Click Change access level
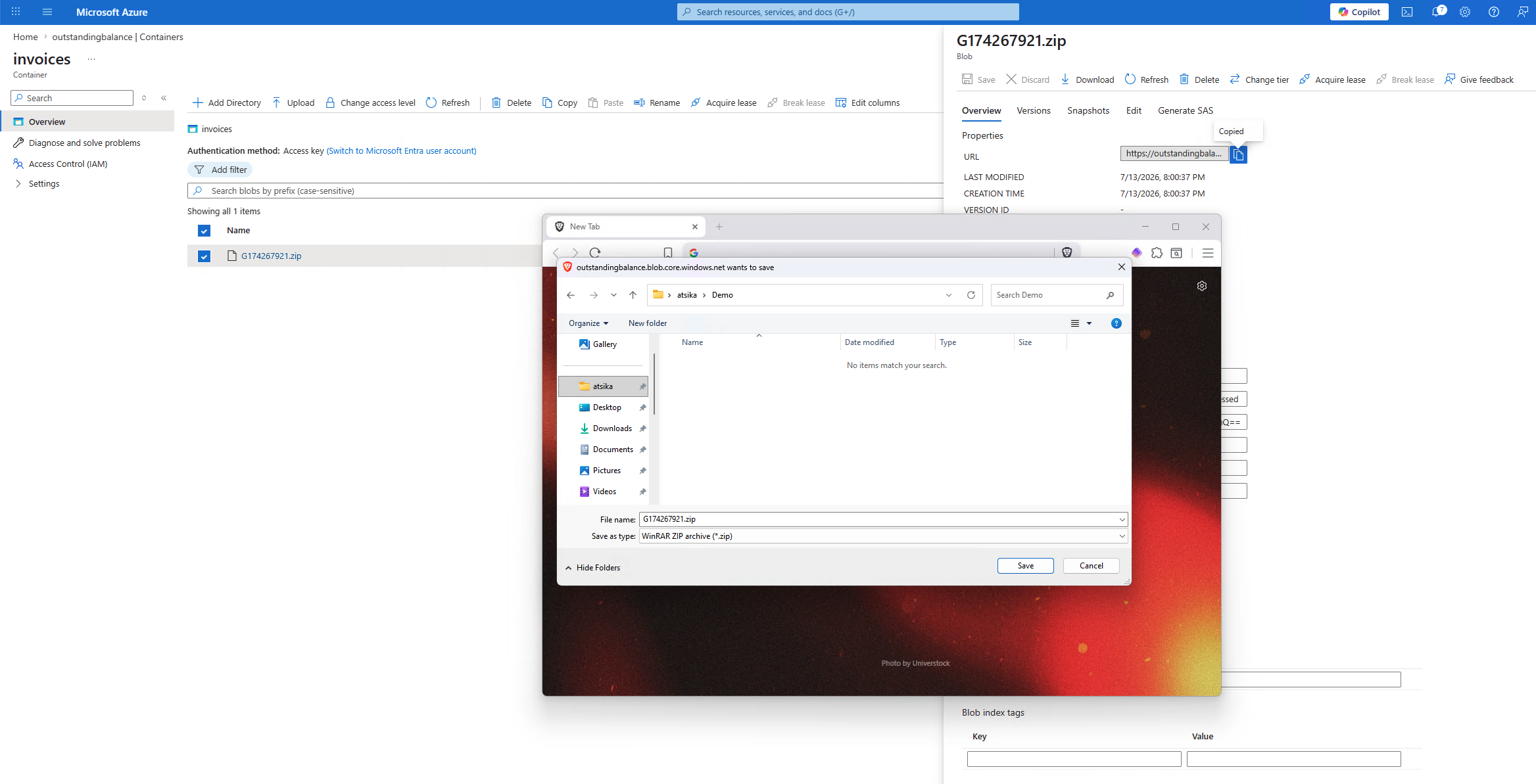Viewport: 1536px width, 784px height. (x=371, y=103)
